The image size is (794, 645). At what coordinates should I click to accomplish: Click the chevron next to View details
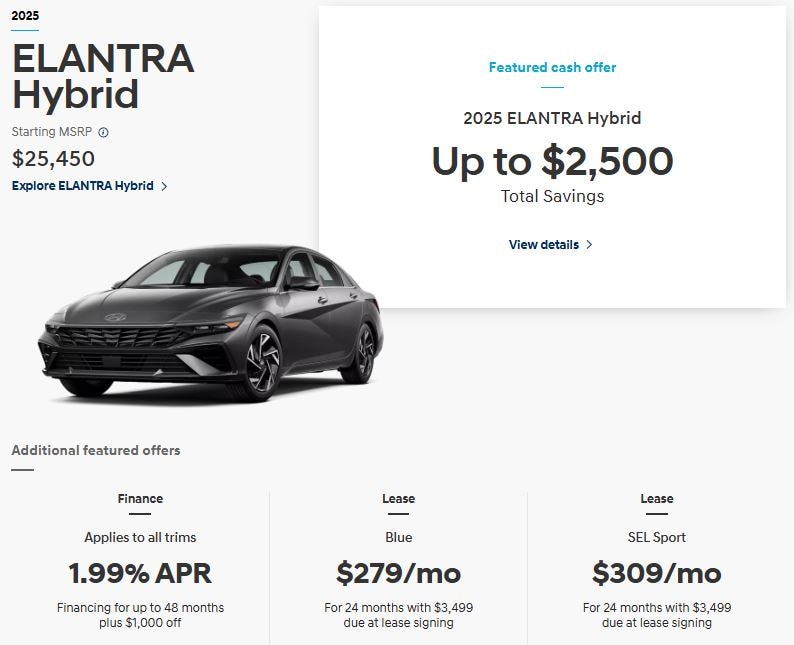pyautogui.click(x=589, y=245)
